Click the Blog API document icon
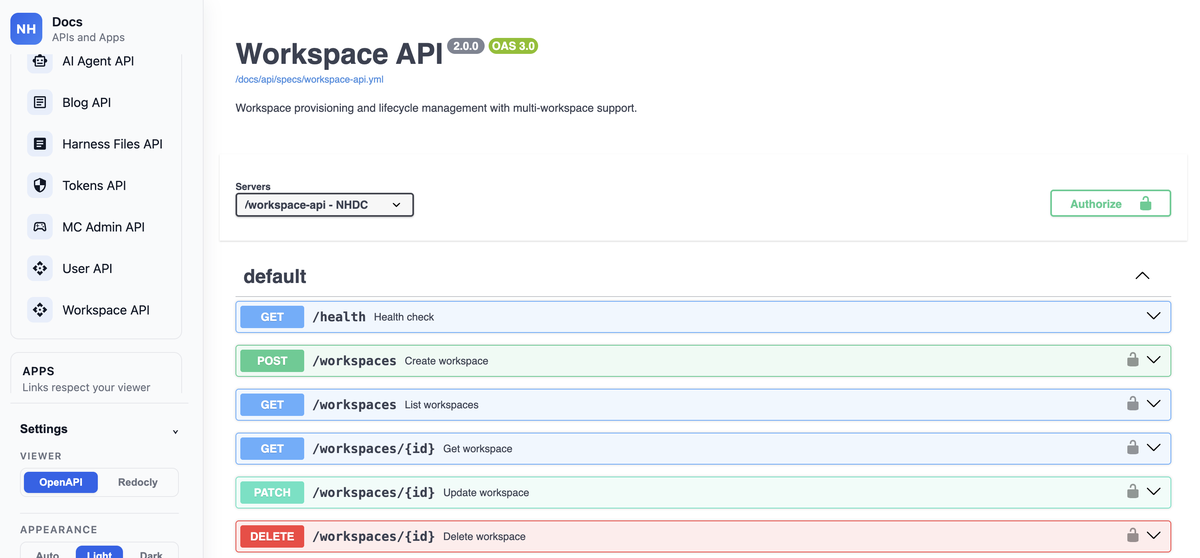The height and width of the screenshot is (558, 1200). coord(40,102)
